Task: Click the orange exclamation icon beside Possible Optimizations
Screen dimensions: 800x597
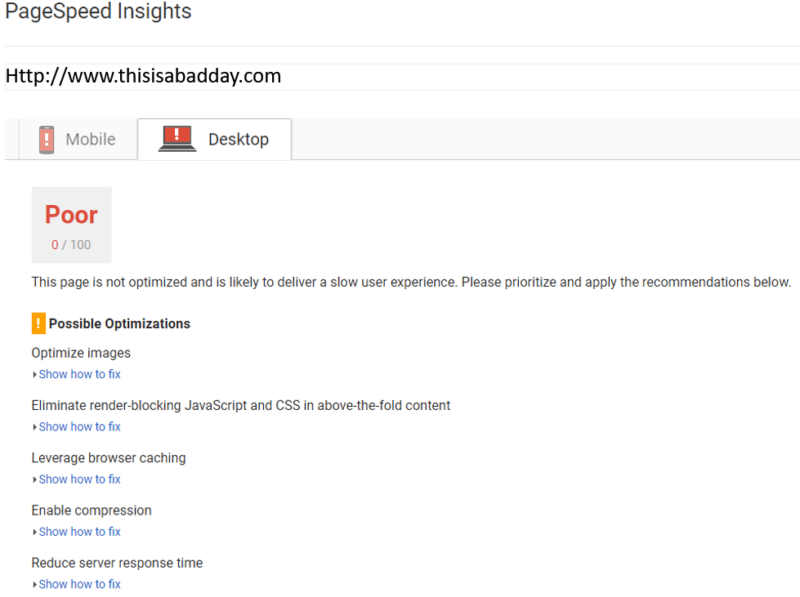Action: (38, 323)
